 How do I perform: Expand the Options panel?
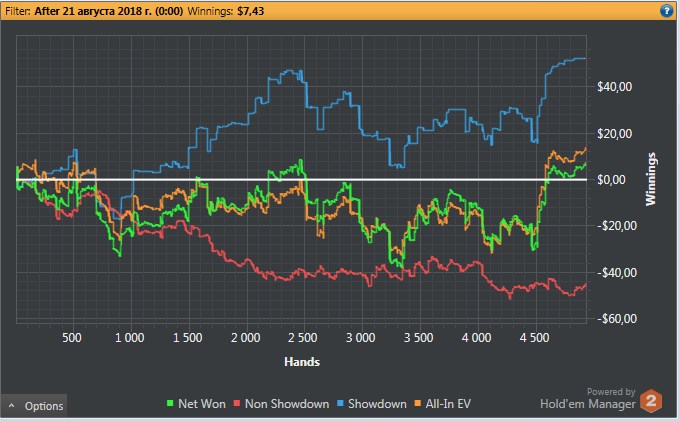coord(34,406)
